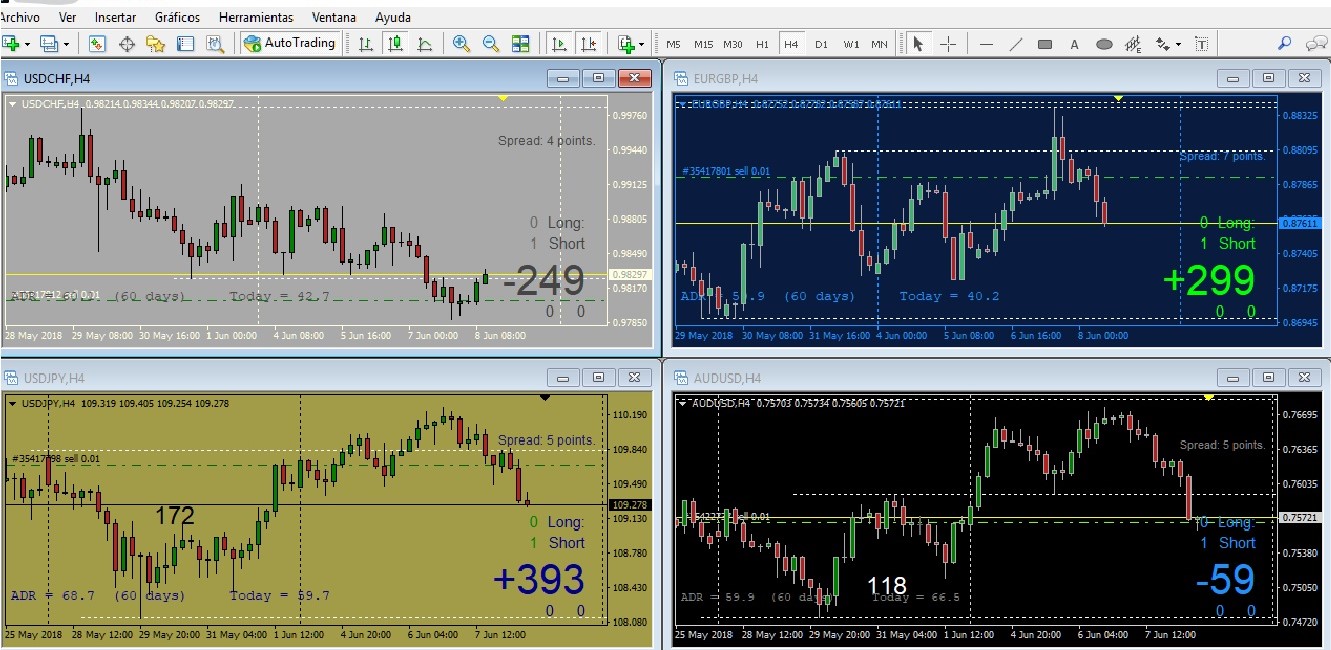The height and width of the screenshot is (650, 1331).
Task: Click the black shift marker on USDJPY chart
Action: pos(545,398)
